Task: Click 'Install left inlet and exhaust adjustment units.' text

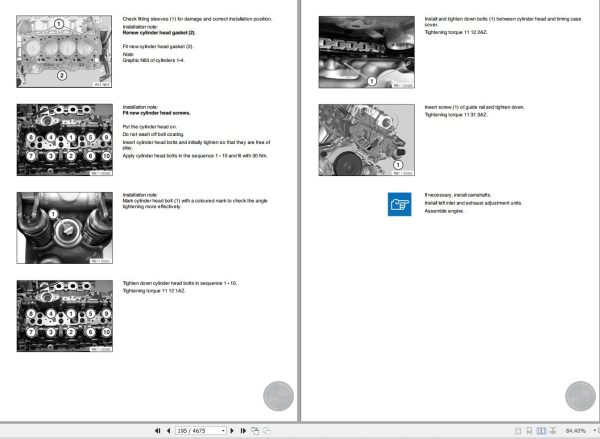Action: (x=473, y=203)
